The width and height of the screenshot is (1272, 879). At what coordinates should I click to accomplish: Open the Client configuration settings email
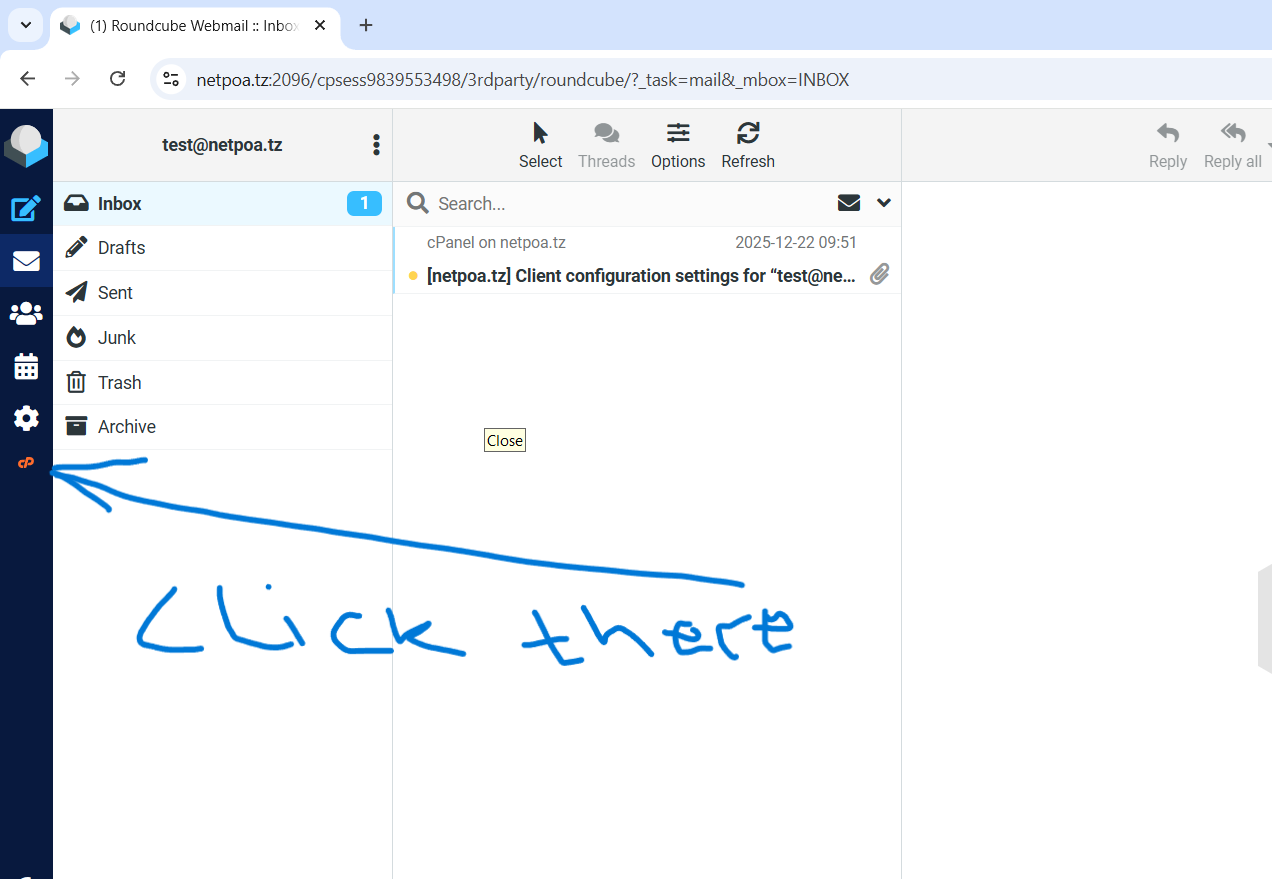tap(640, 275)
